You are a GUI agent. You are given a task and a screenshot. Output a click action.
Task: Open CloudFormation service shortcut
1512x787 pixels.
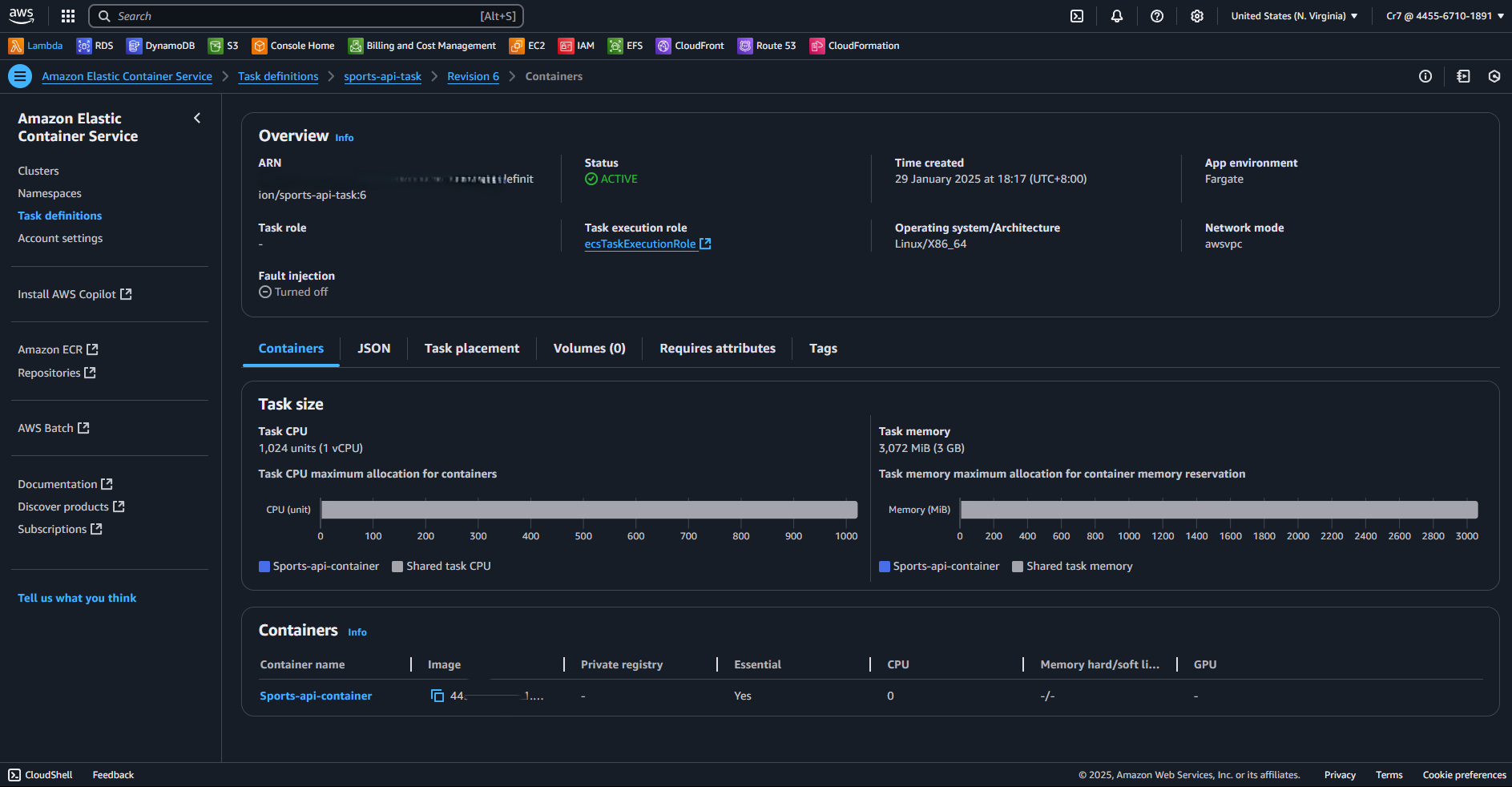pos(854,46)
